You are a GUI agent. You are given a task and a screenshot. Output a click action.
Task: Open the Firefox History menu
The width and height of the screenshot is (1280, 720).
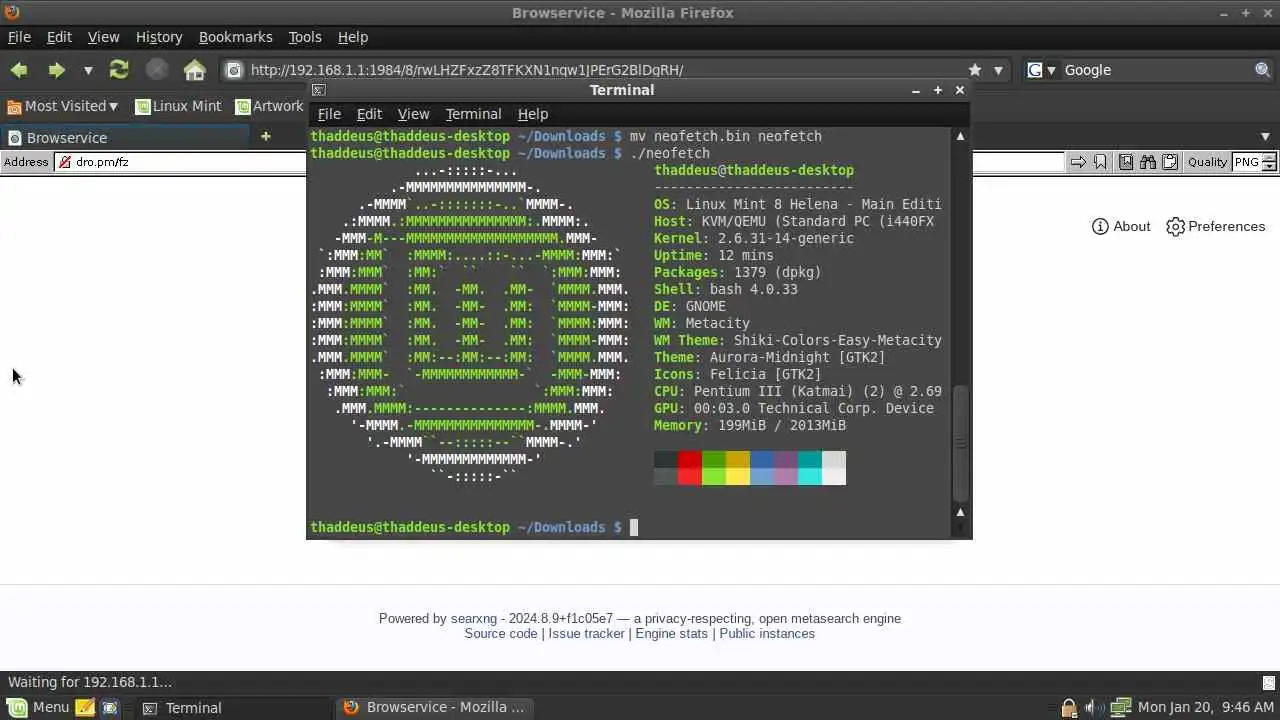click(158, 37)
